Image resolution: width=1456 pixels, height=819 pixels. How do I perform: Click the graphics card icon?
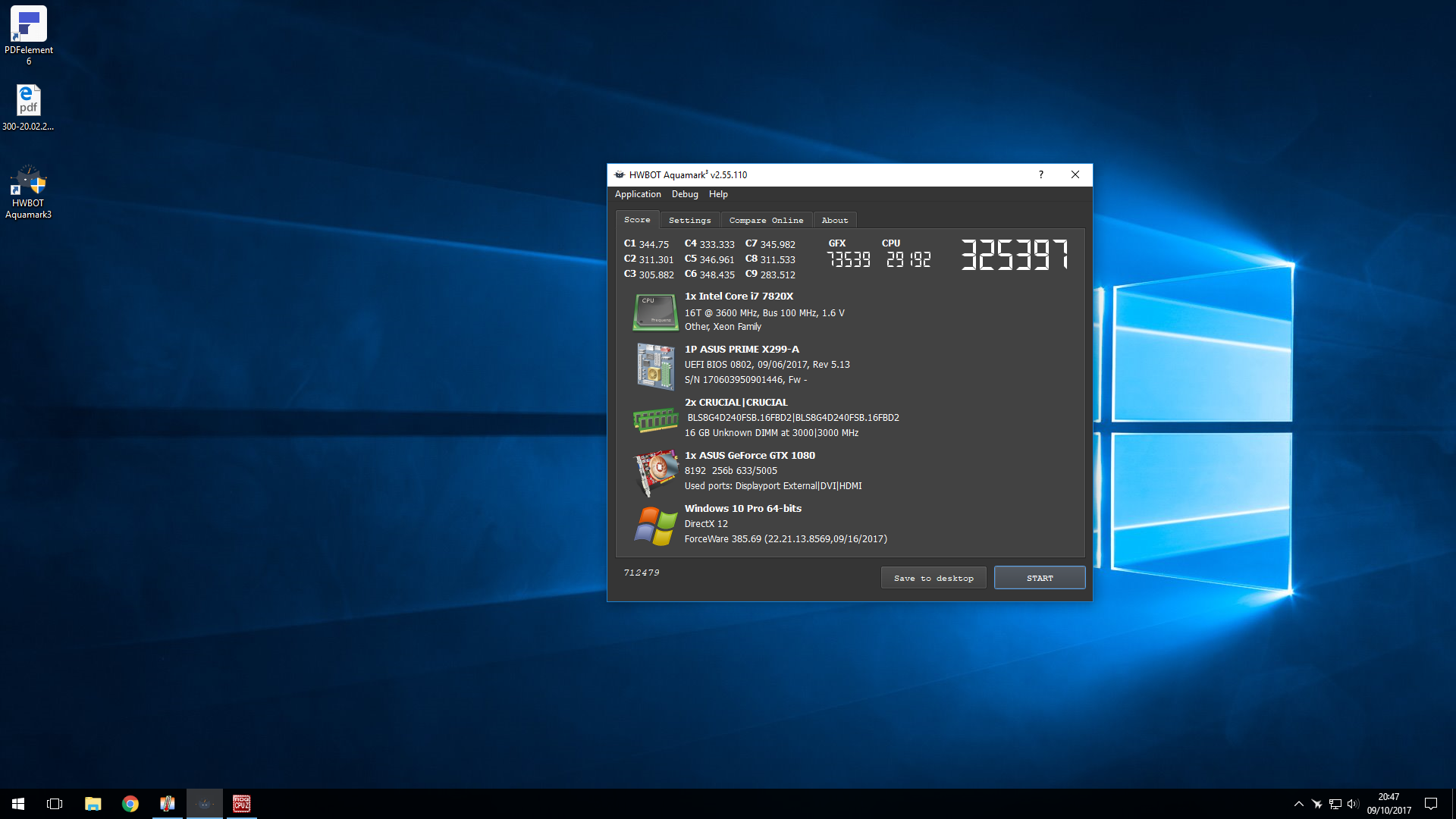(x=655, y=472)
